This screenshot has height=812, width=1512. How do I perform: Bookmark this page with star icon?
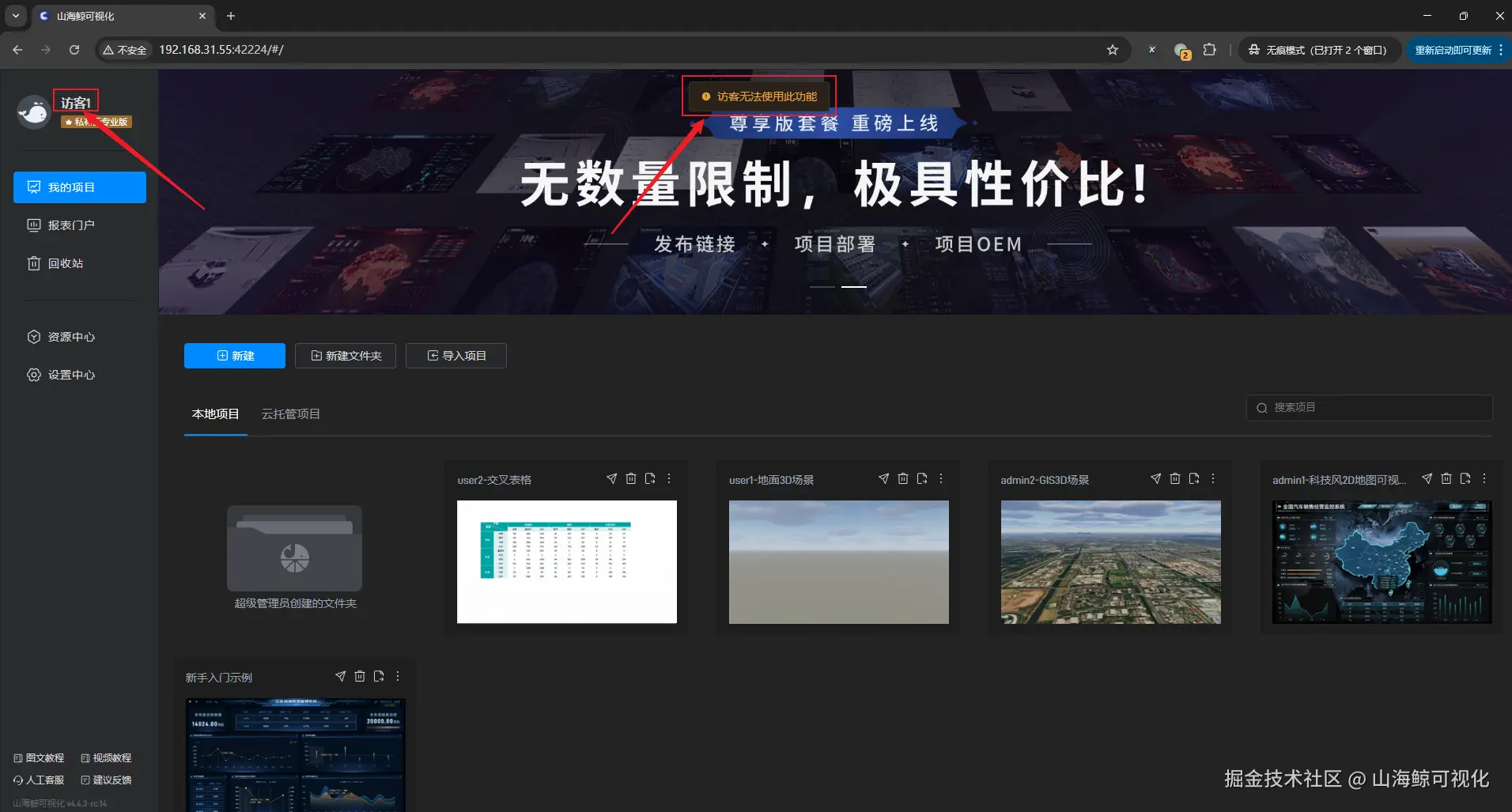[x=1113, y=50]
